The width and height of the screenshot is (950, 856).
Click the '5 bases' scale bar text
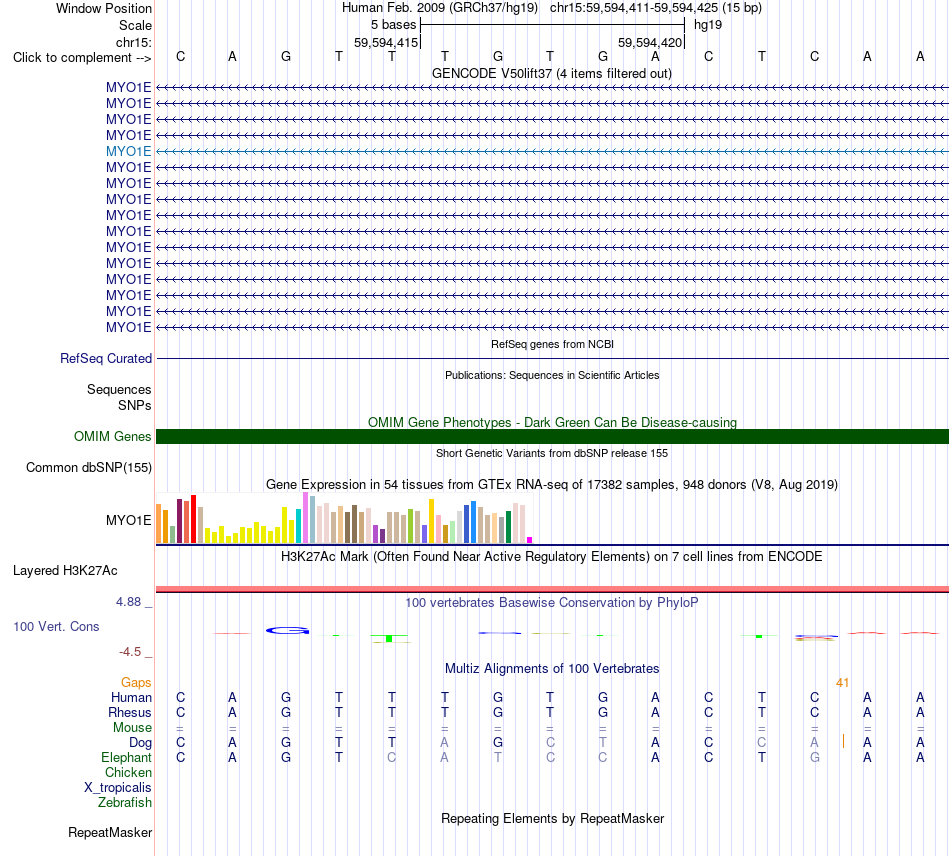coord(394,25)
